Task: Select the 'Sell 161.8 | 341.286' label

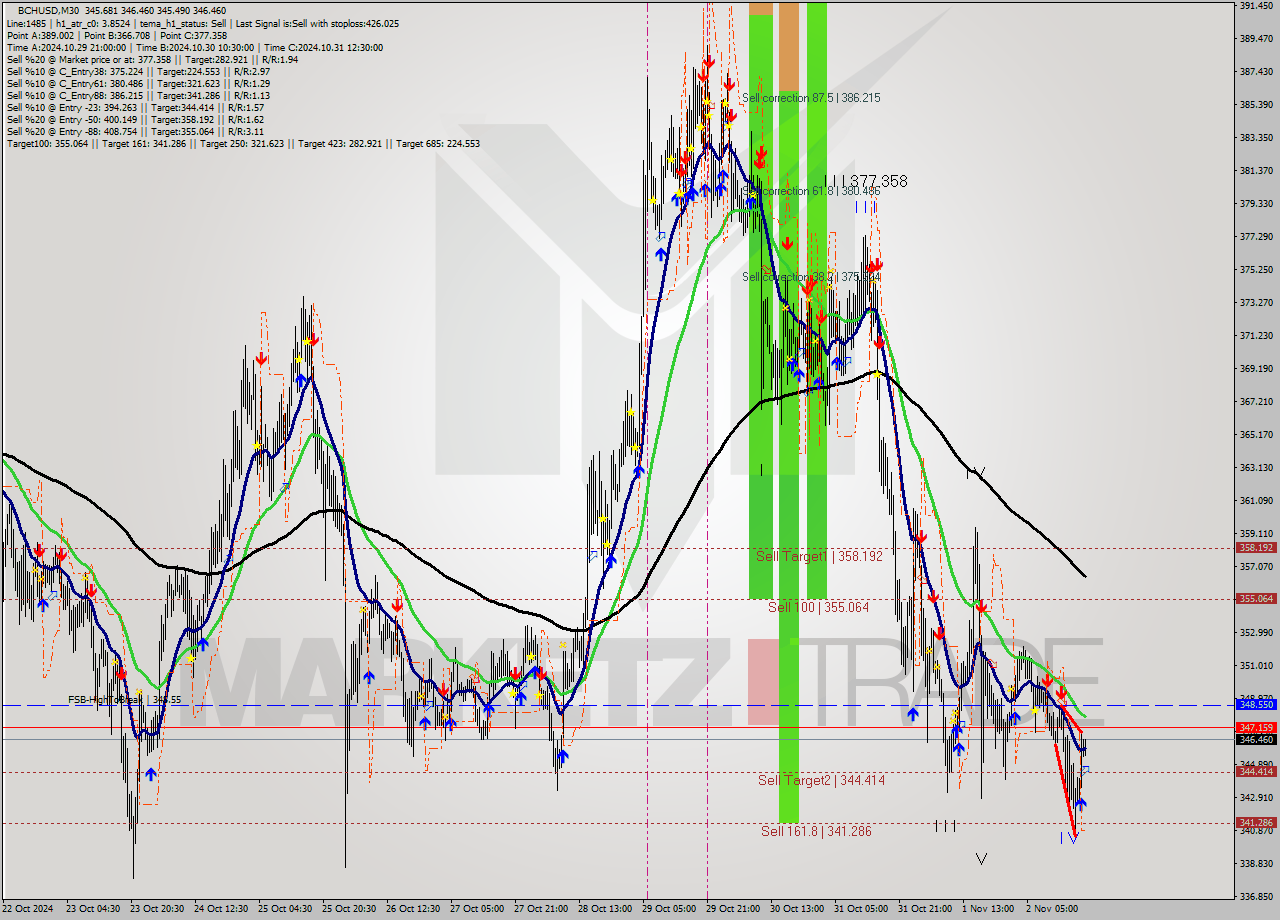Action: (x=816, y=831)
